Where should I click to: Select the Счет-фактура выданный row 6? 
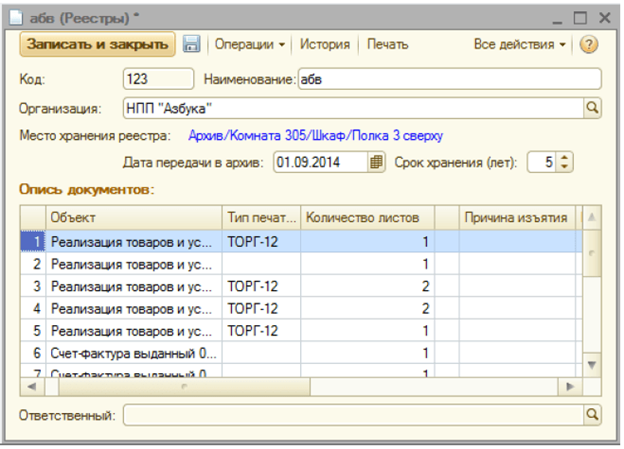coord(130,352)
